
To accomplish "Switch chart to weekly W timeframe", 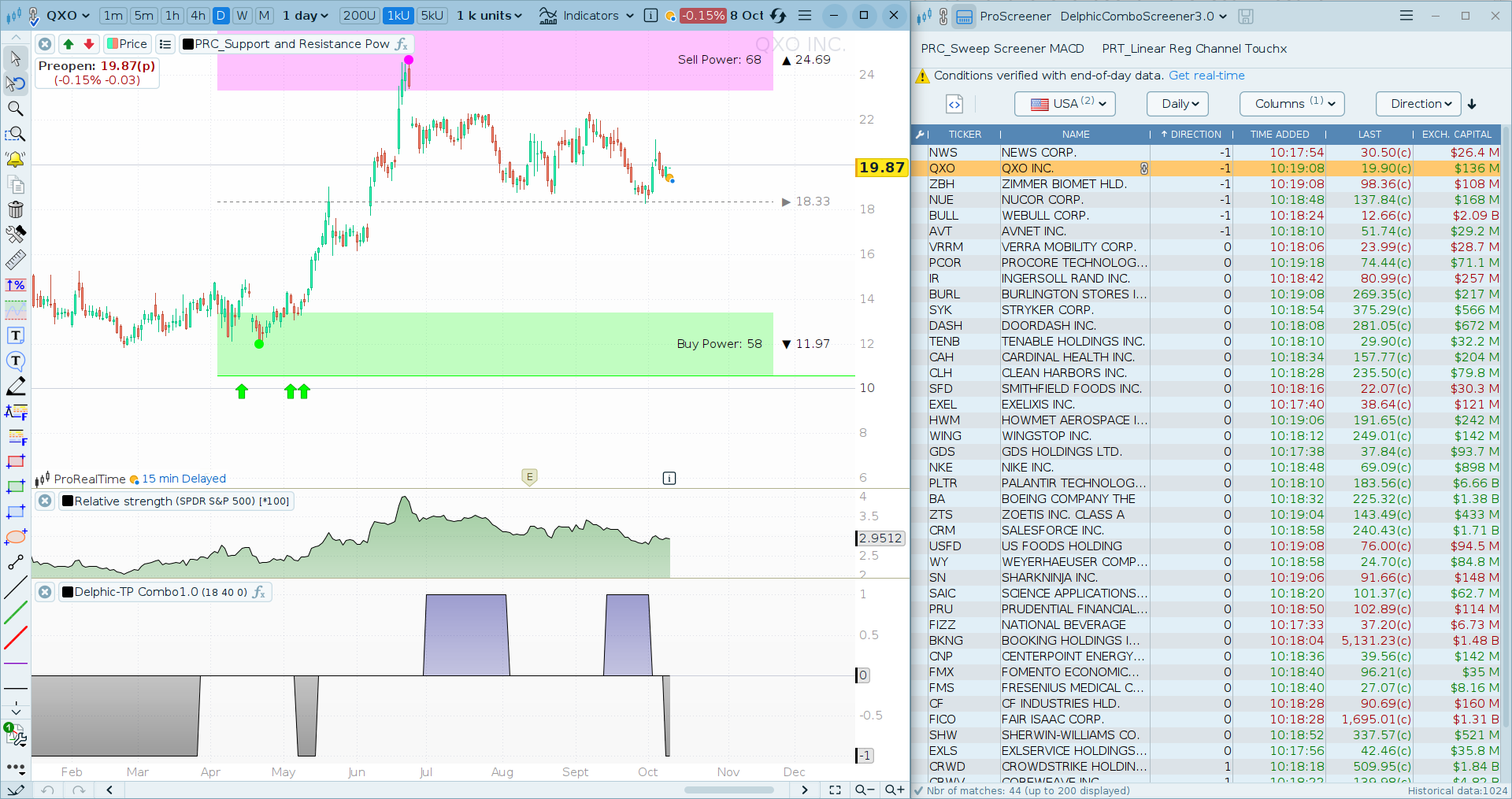I will pyautogui.click(x=243, y=16).
